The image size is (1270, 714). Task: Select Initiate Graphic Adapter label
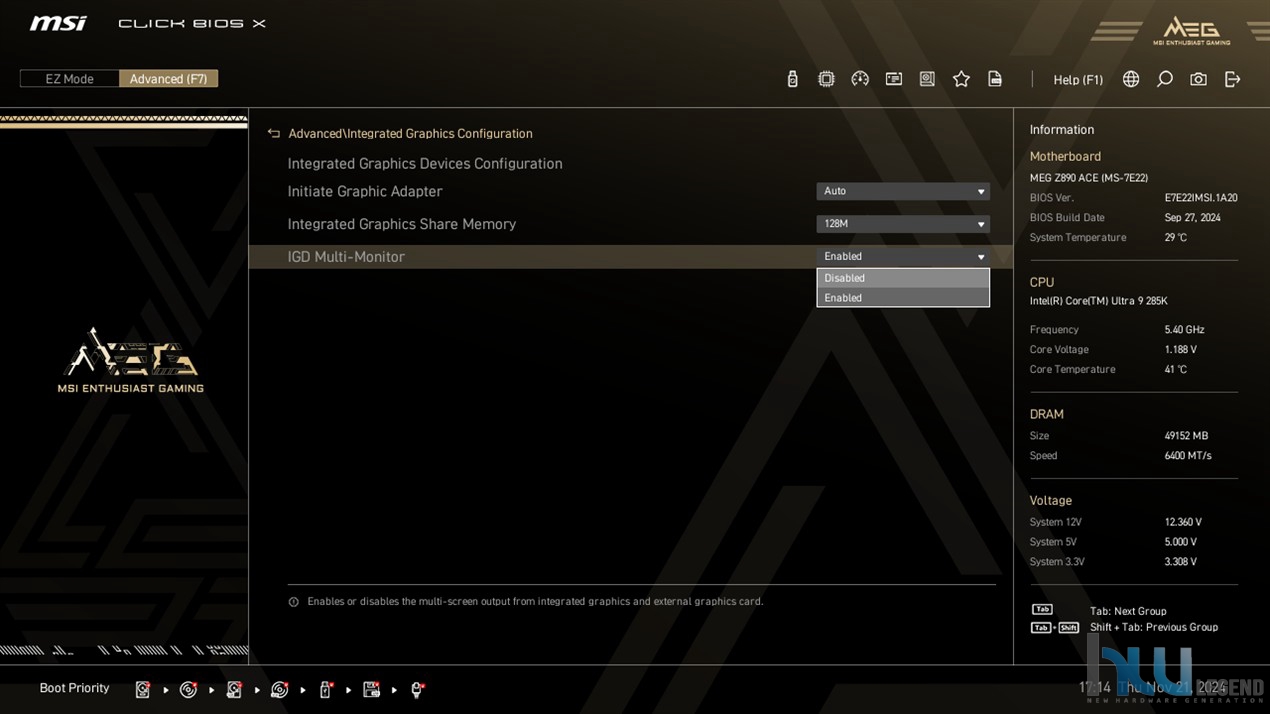point(365,191)
